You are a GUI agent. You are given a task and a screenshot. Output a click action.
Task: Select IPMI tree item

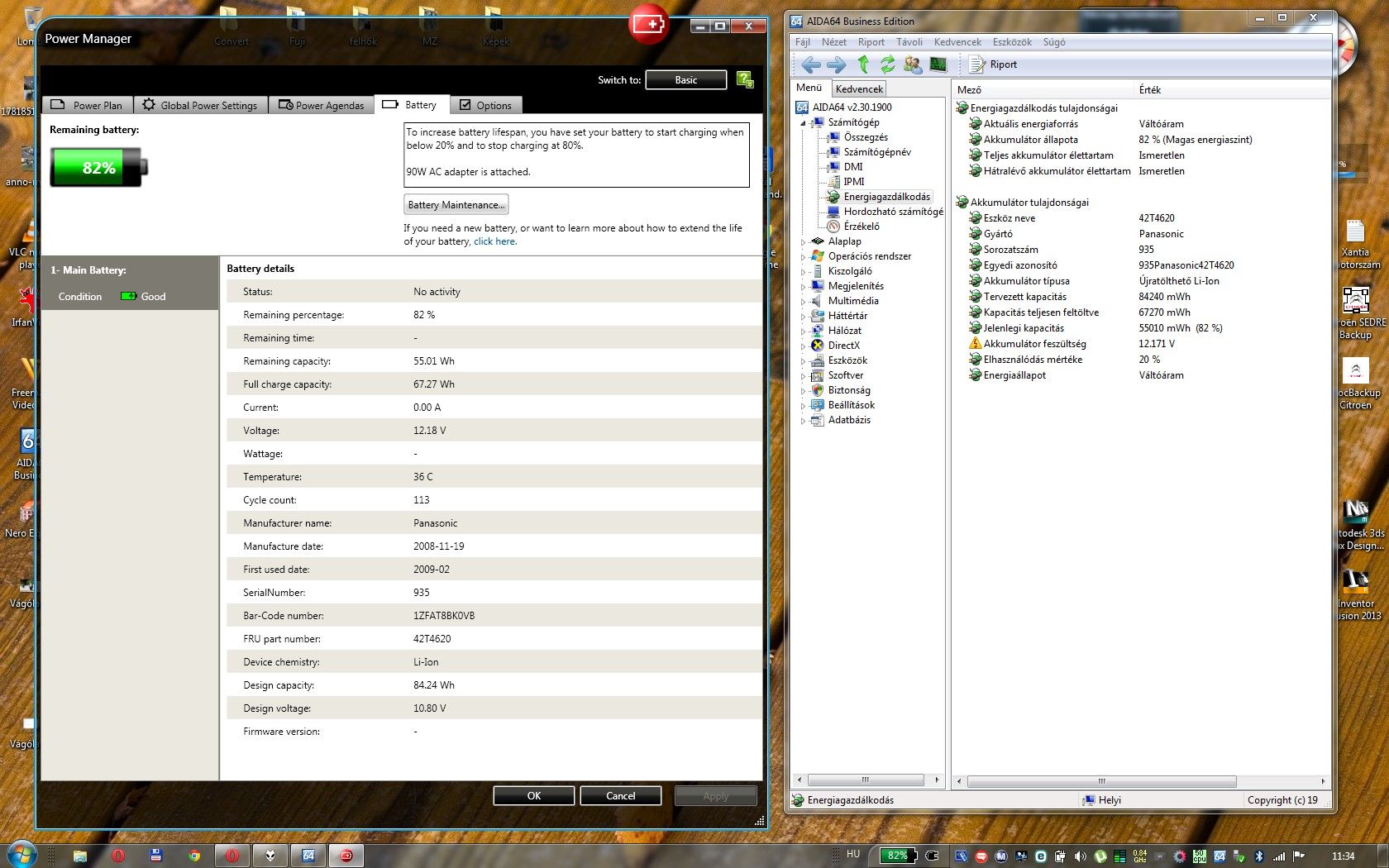tap(853, 182)
